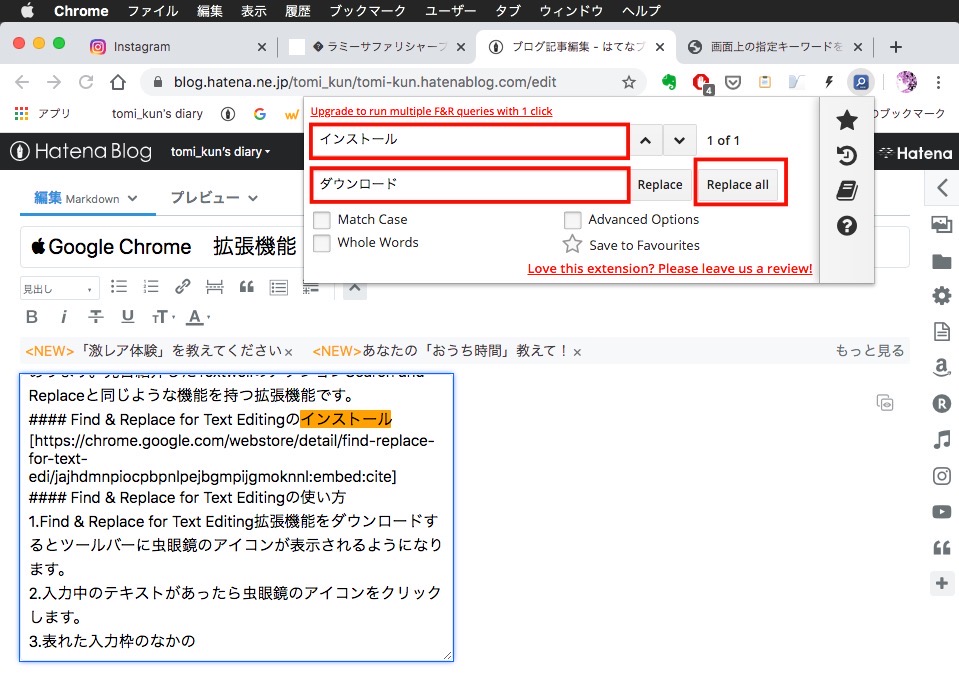Collapse the right sidebar with chevron

click(x=942, y=187)
